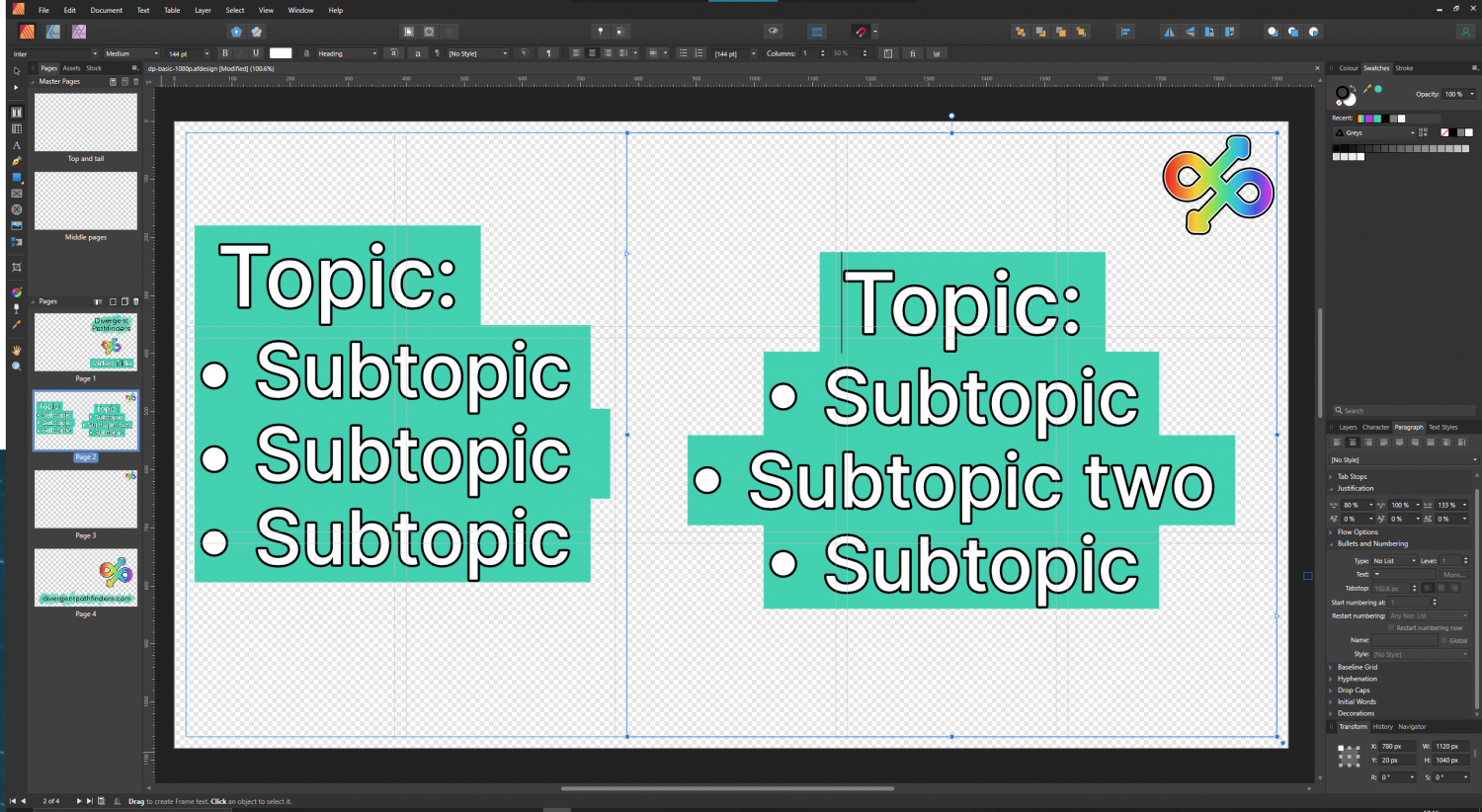Select the Artistic Text tool
The width and height of the screenshot is (1482, 812).
pos(16,146)
